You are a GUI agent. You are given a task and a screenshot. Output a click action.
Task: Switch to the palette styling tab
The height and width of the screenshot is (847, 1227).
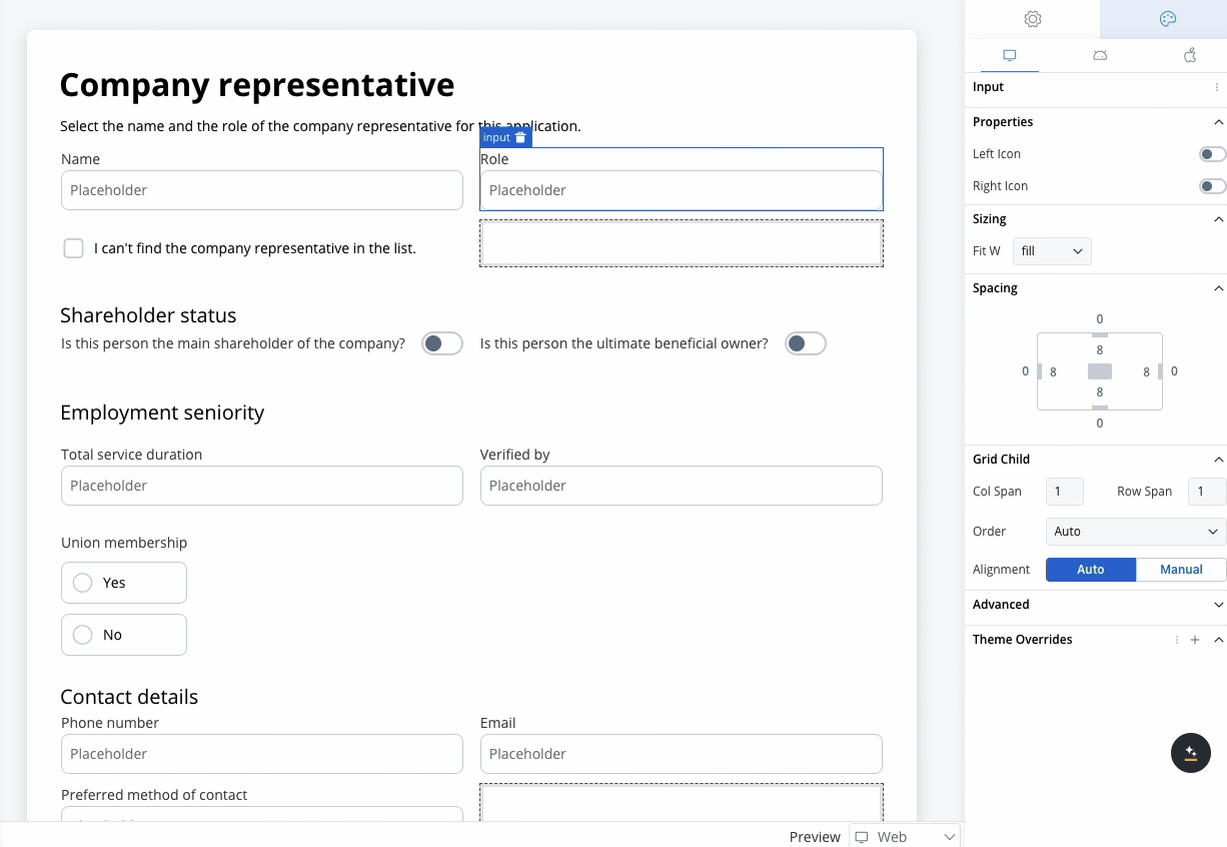pyautogui.click(x=1167, y=19)
